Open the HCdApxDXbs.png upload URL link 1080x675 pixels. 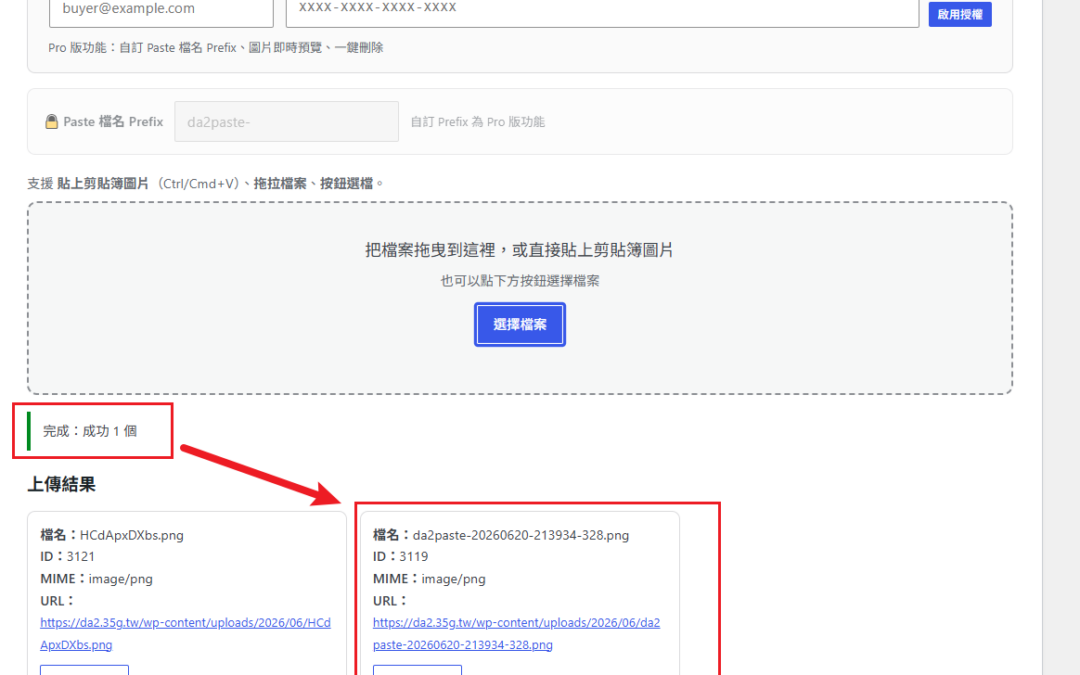click(185, 634)
